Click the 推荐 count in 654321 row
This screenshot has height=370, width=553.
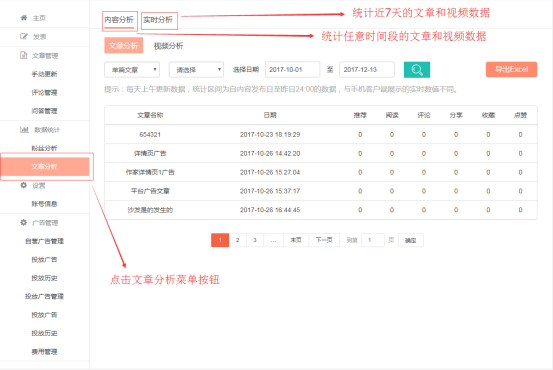(x=360, y=134)
